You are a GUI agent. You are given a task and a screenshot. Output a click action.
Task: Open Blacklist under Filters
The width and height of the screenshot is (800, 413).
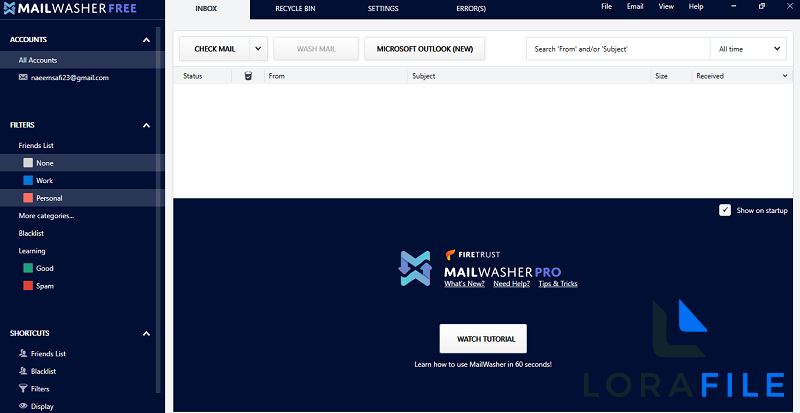(31, 233)
